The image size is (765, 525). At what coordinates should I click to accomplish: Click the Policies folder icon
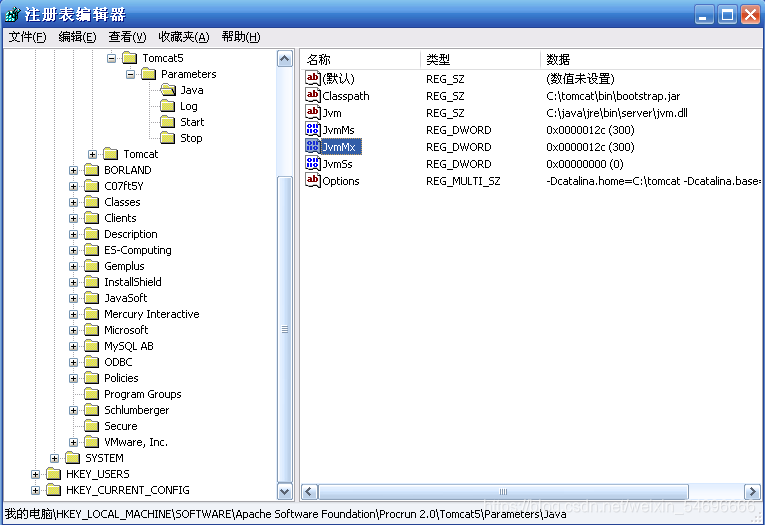pyautogui.click(x=91, y=378)
